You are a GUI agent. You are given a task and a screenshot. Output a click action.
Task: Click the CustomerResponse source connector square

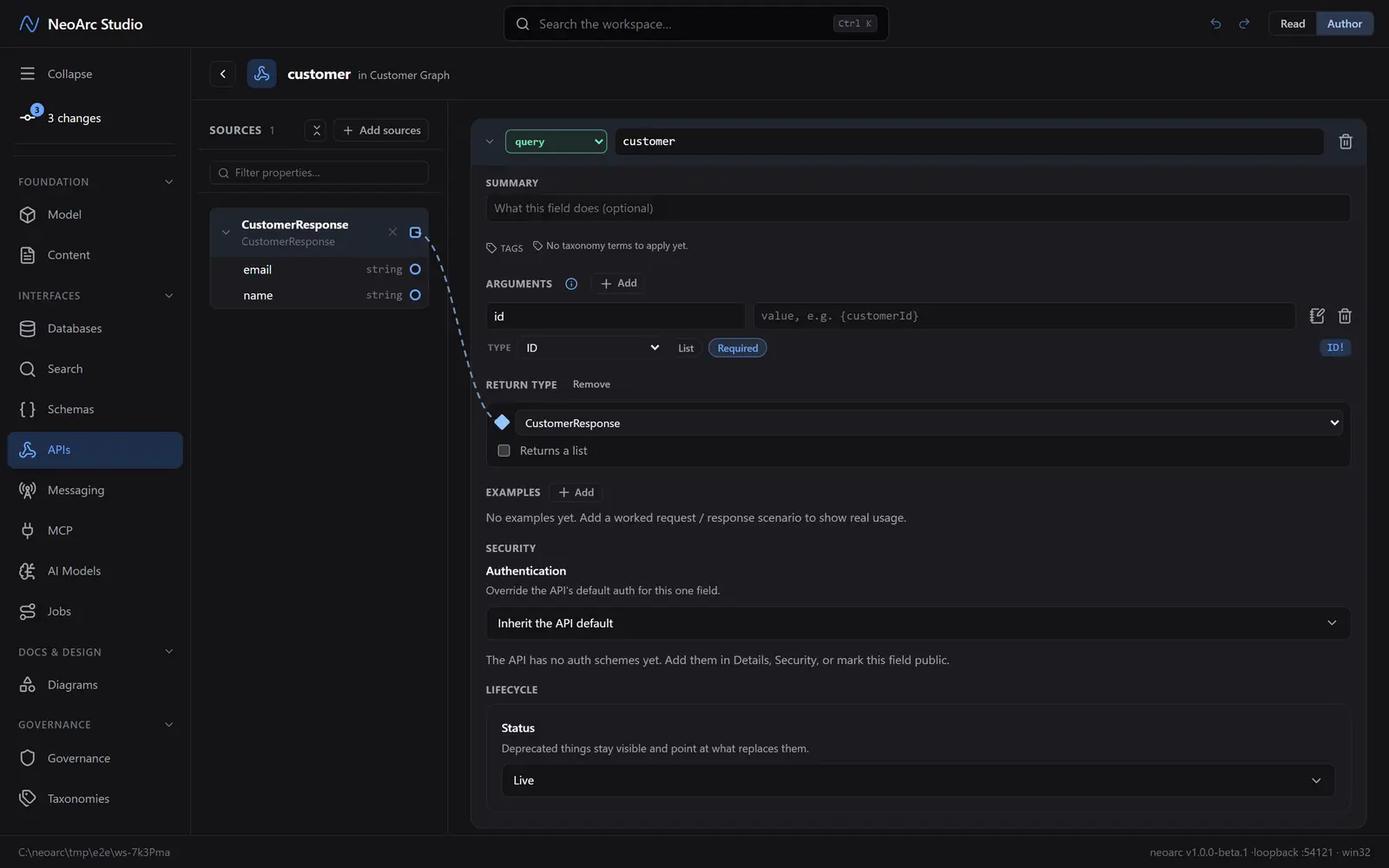(415, 232)
